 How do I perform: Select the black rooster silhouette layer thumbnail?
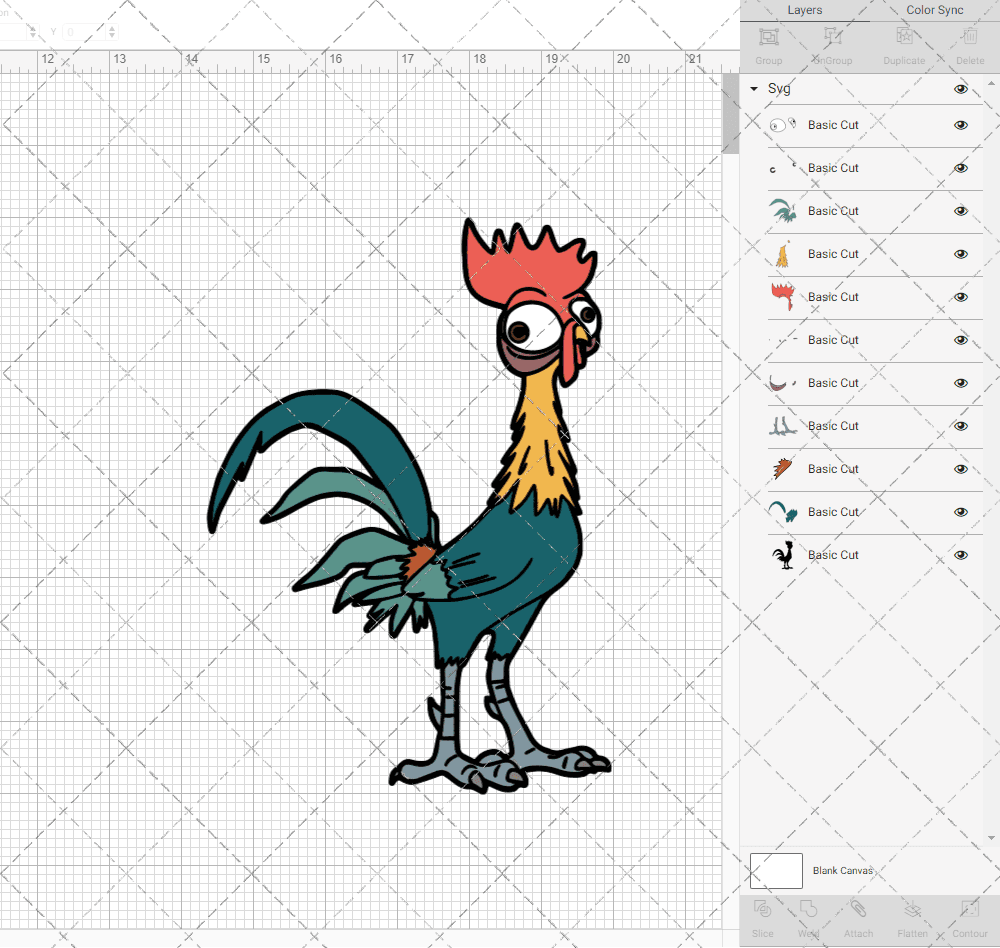click(783, 555)
